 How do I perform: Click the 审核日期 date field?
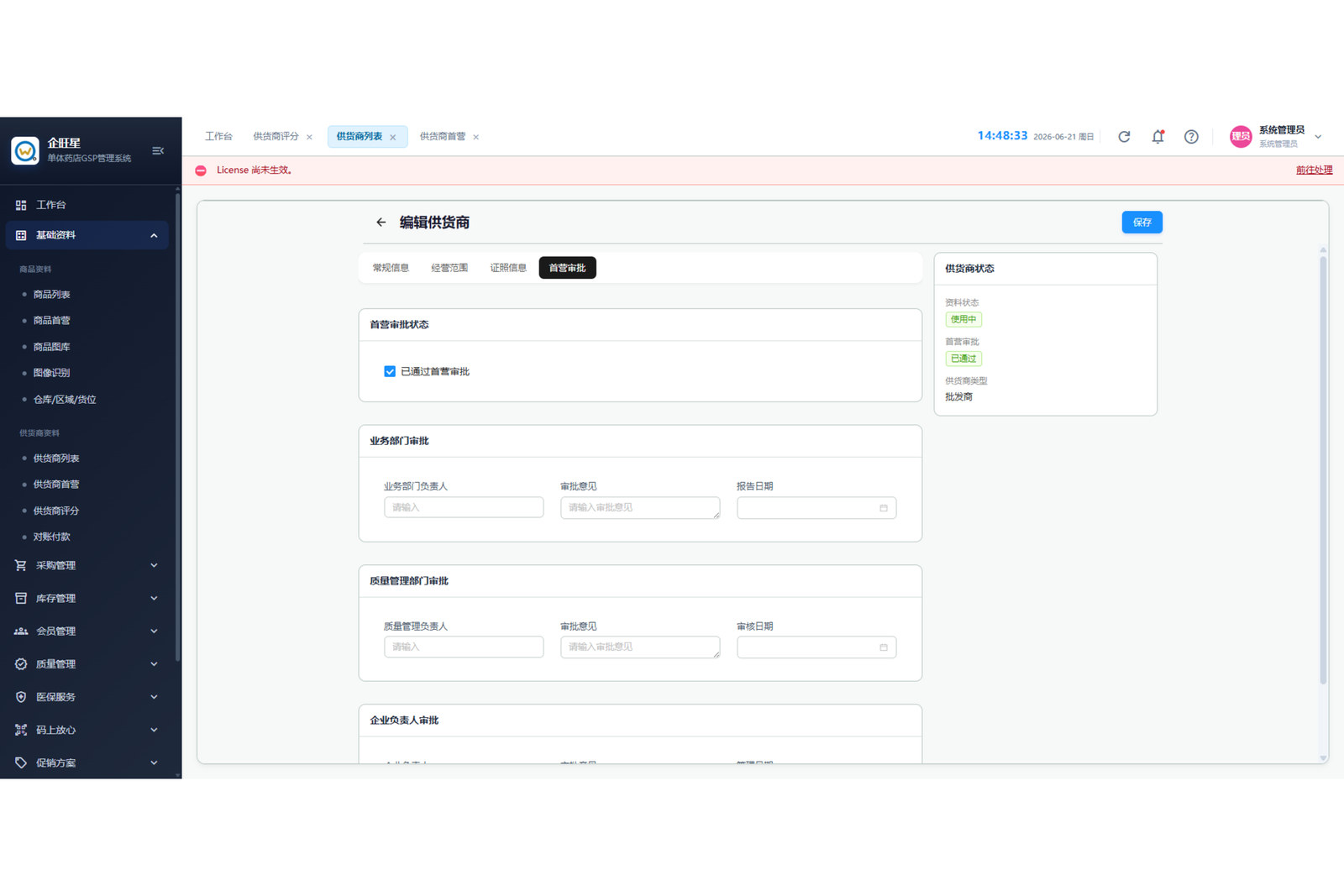816,647
